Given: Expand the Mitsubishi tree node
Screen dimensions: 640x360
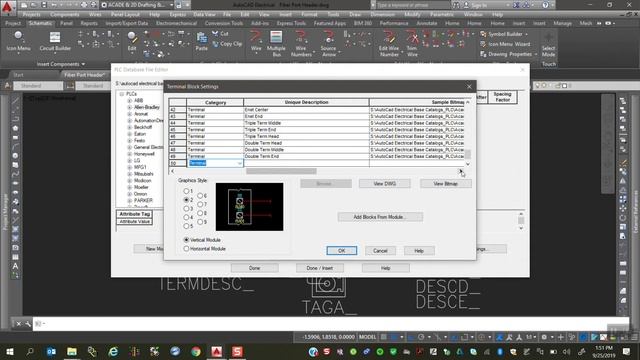Looking at the screenshot, I should point(130,174).
